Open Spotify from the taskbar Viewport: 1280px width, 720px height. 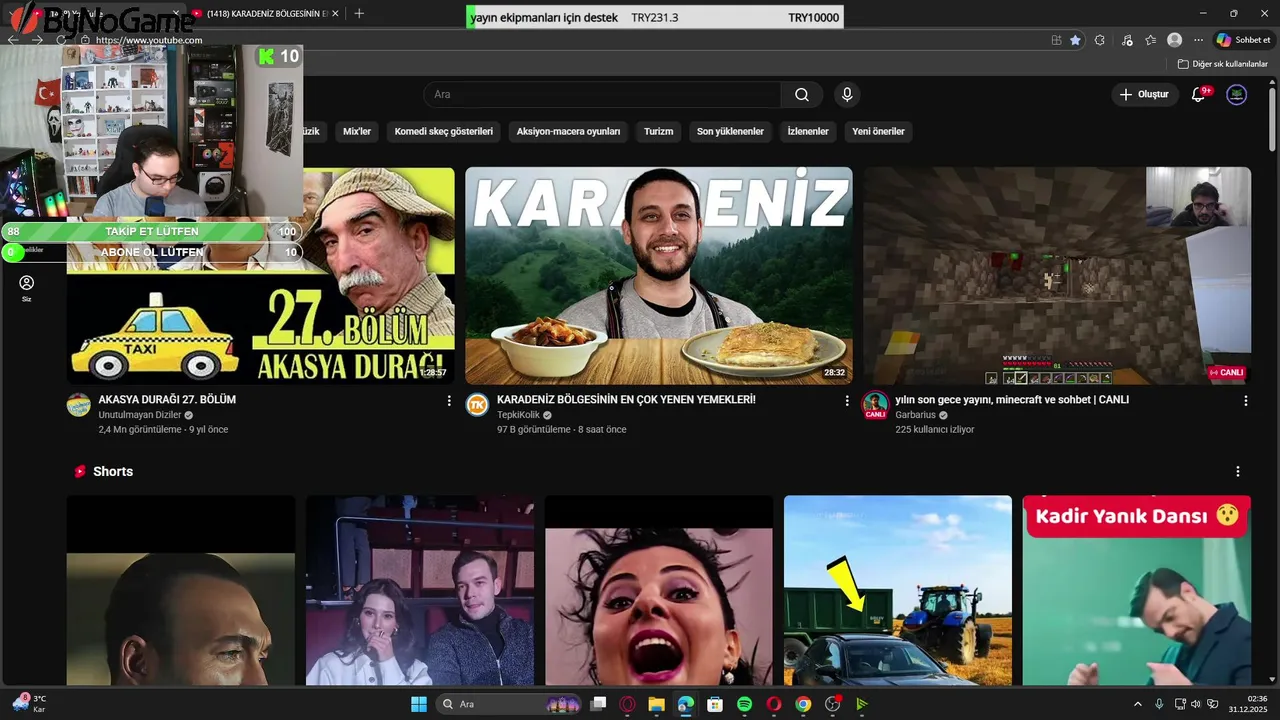point(744,704)
